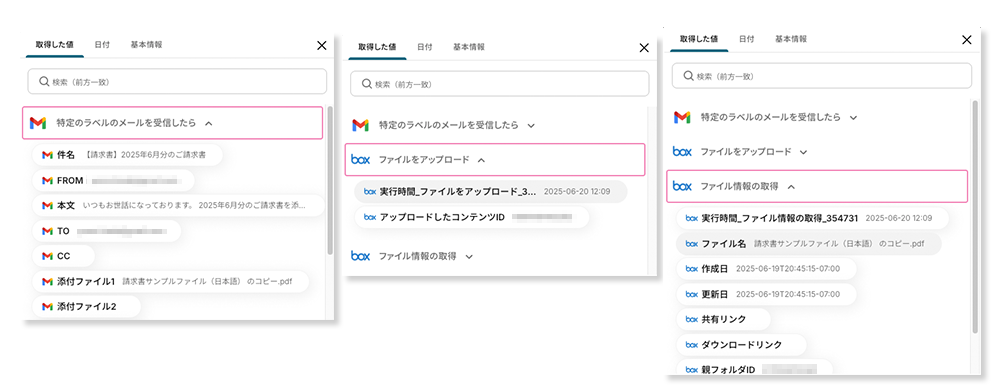1000x390 pixels.
Task: Click the left panel vertical scrollbar
Action: (330, 180)
